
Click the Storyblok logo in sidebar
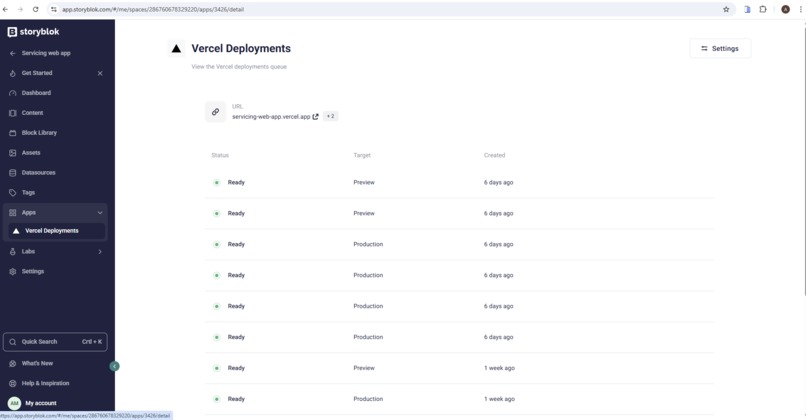[33, 32]
